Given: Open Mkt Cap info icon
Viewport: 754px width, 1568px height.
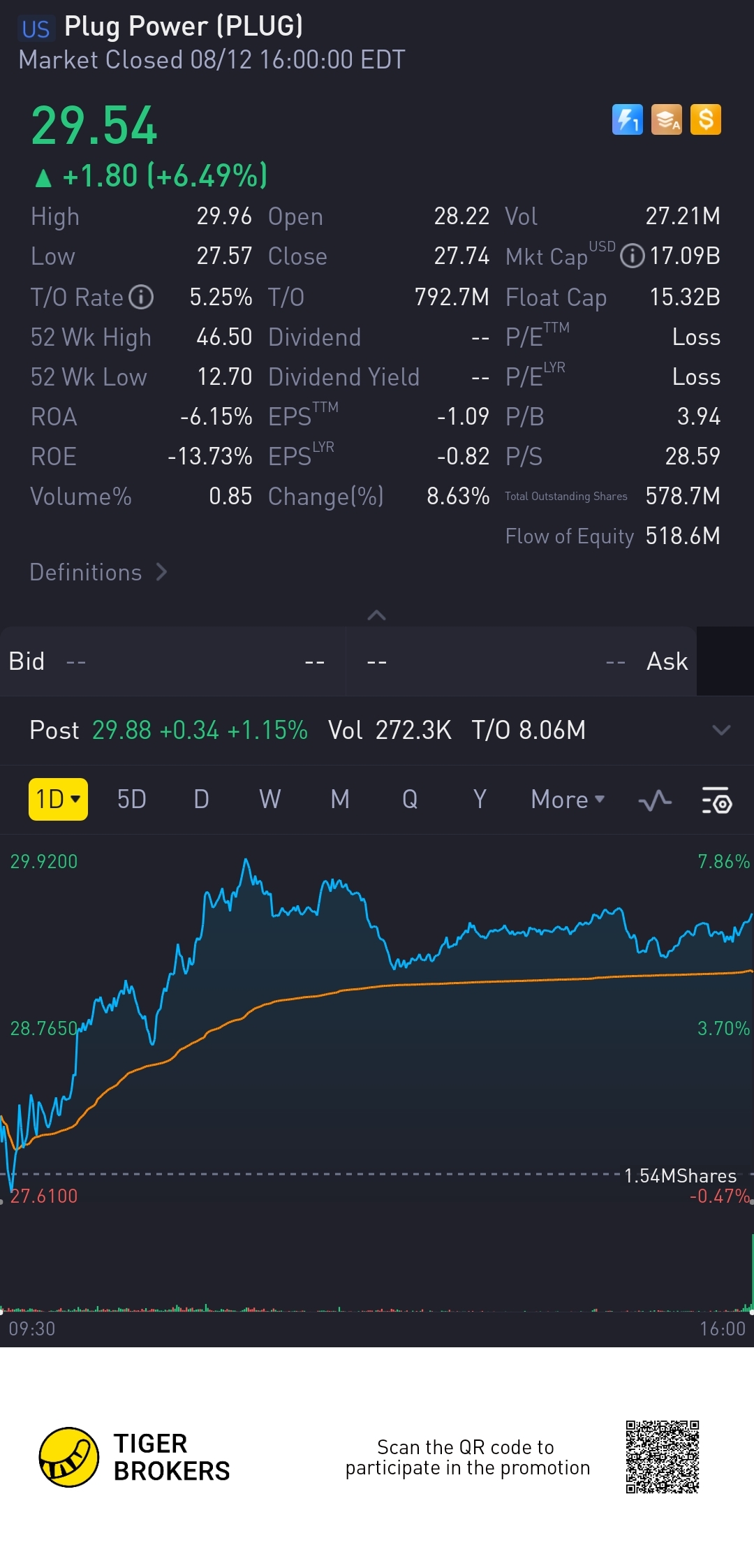Looking at the screenshot, I should 632,256.
